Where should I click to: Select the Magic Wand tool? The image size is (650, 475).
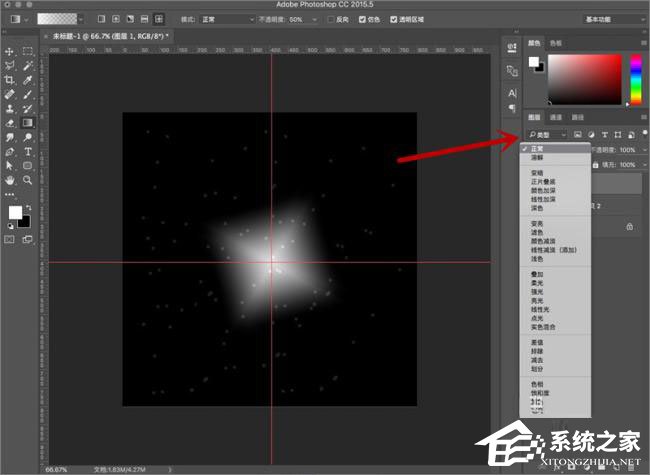point(28,65)
